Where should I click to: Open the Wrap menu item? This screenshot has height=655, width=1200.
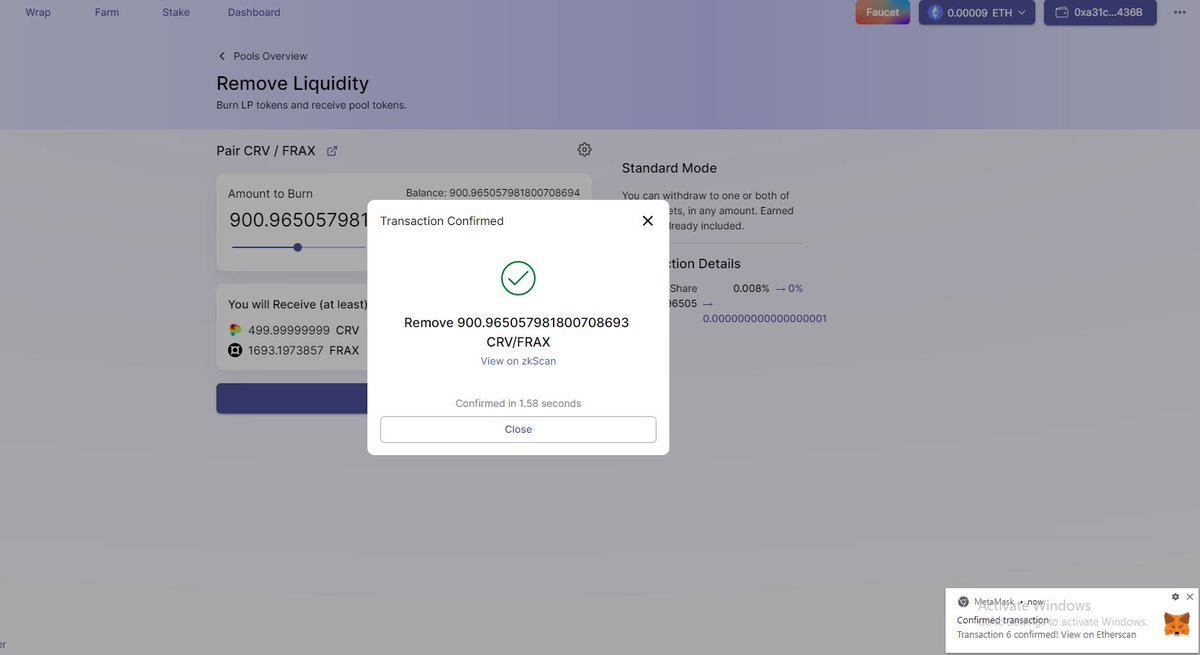[x=38, y=12]
